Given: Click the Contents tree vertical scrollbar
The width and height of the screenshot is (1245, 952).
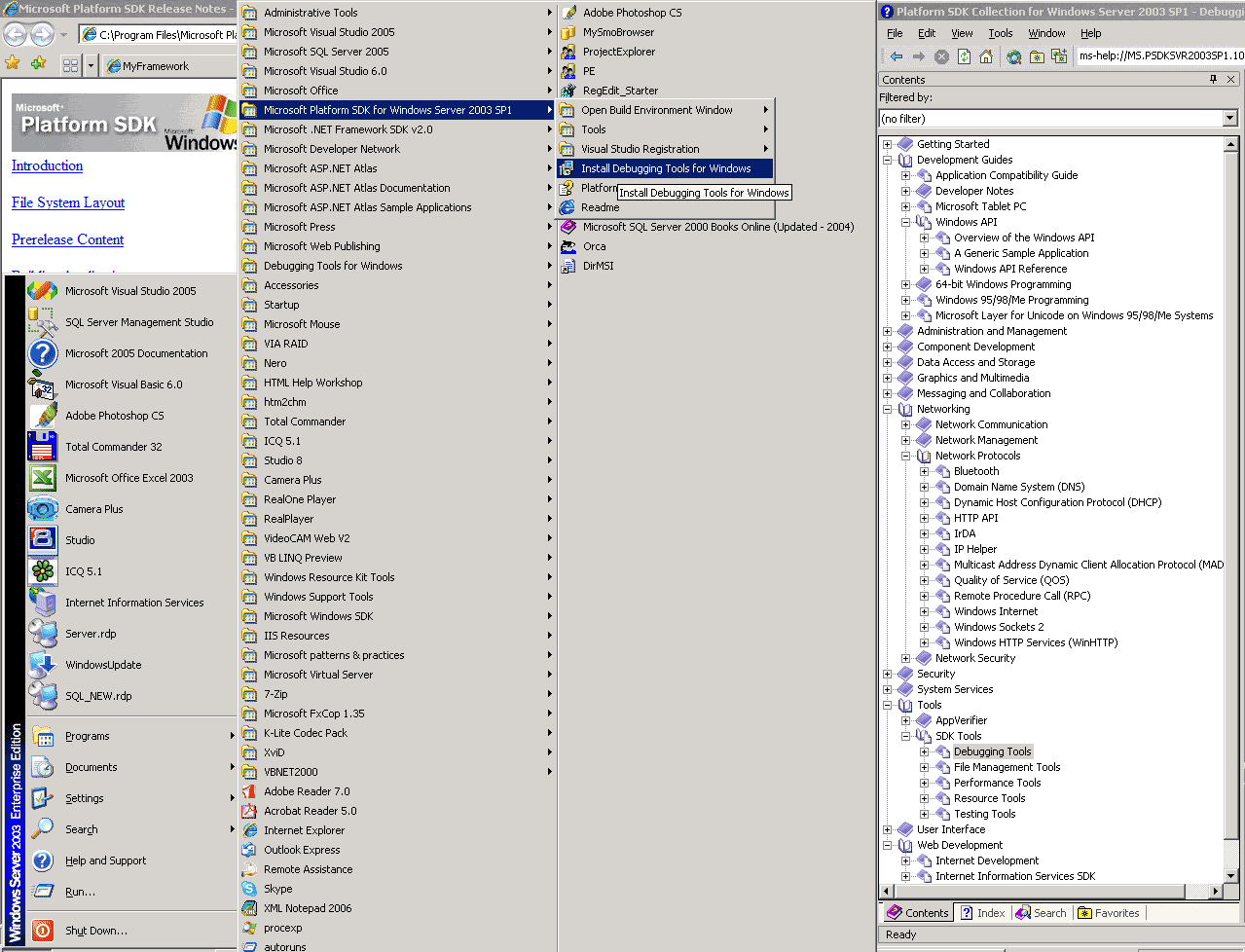Looking at the screenshot, I should (x=1230, y=508).
